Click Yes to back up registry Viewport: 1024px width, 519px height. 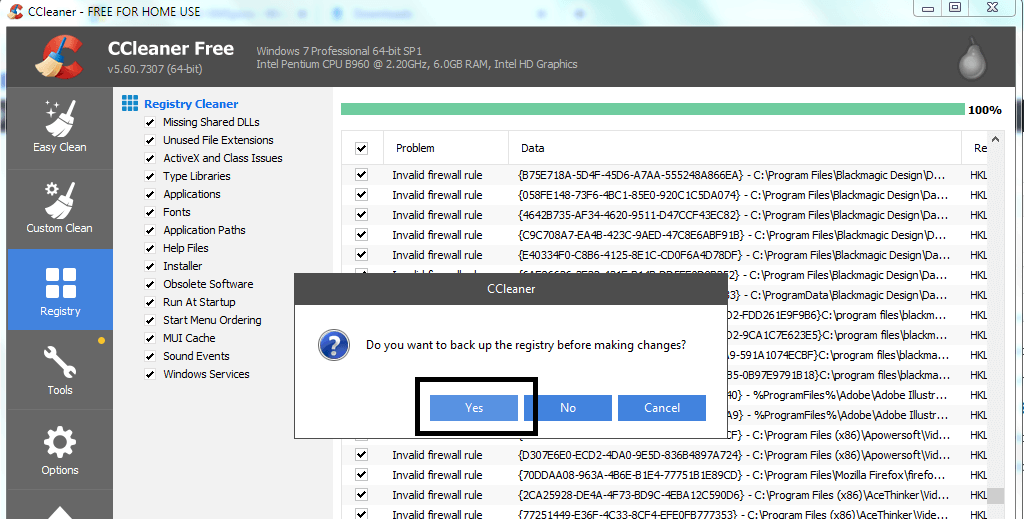point(473,407)
